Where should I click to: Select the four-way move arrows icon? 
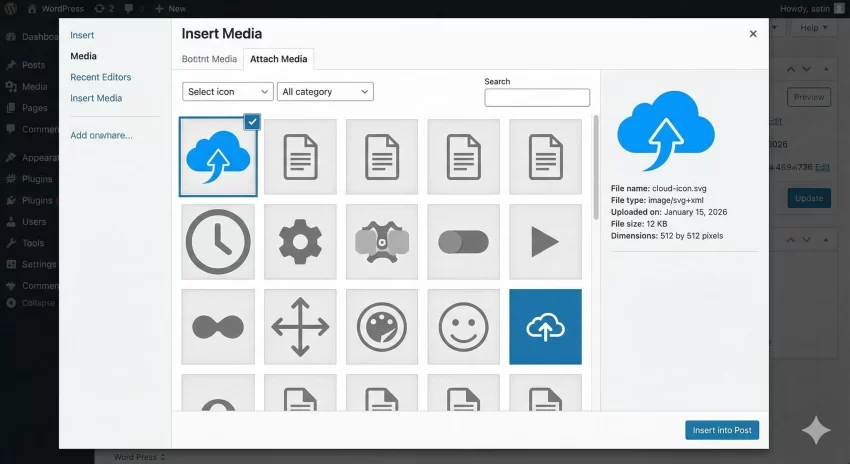pos(300,327)
